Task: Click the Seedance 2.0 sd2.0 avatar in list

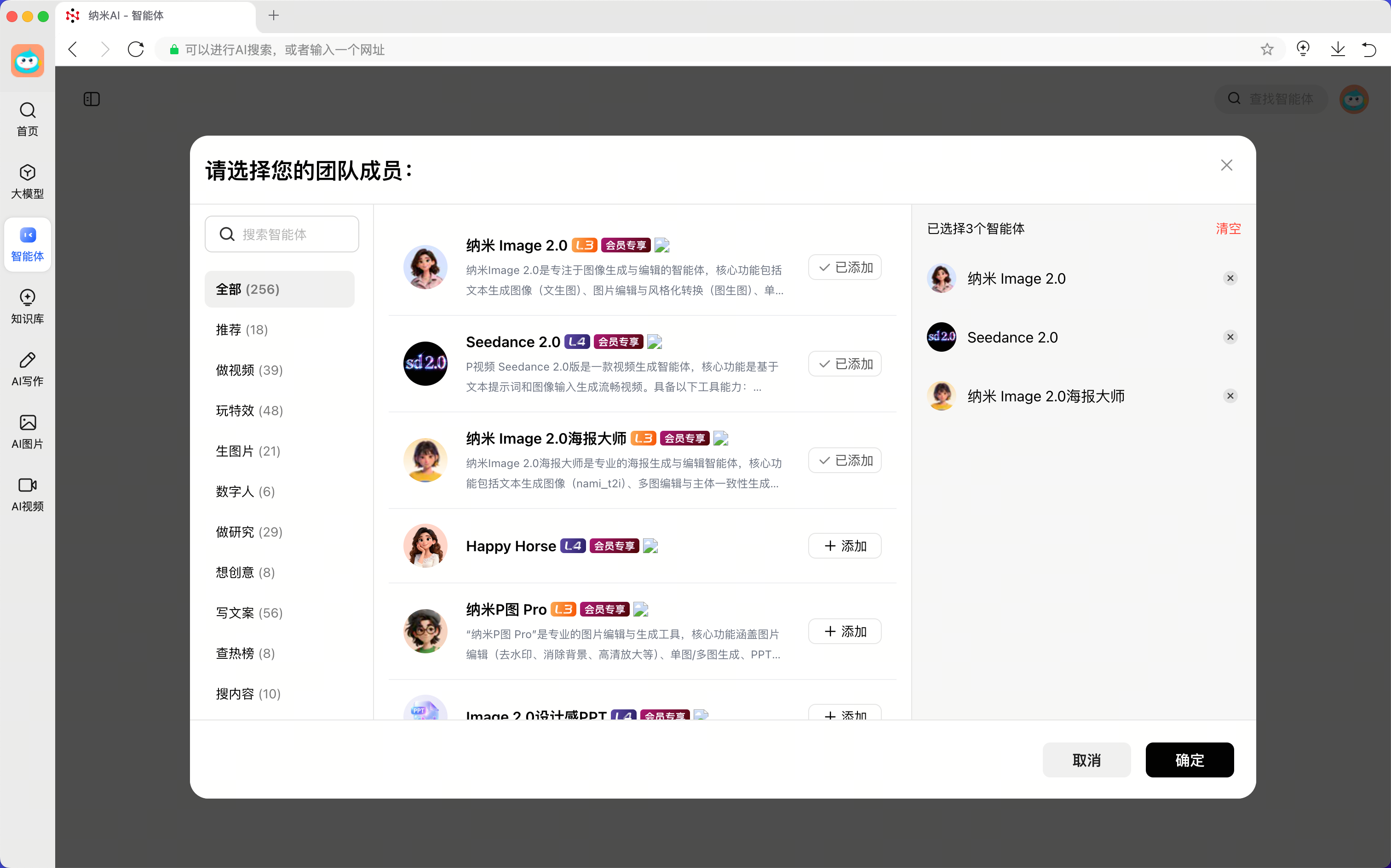Action: point(425,363)
